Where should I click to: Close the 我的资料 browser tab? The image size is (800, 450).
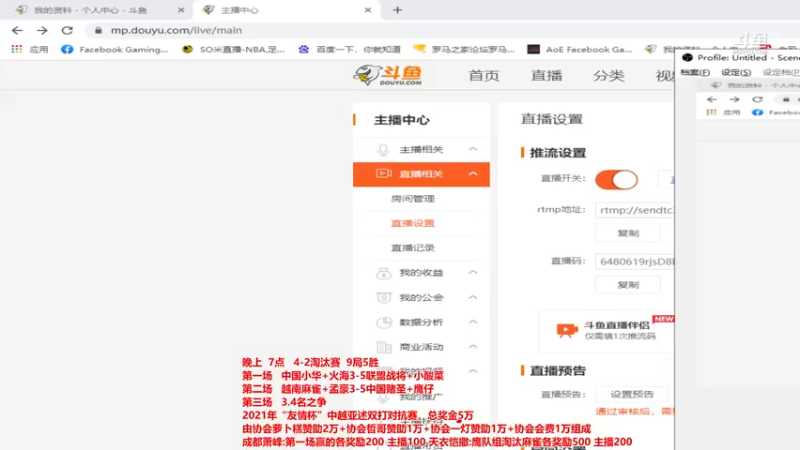click(181, 10)
